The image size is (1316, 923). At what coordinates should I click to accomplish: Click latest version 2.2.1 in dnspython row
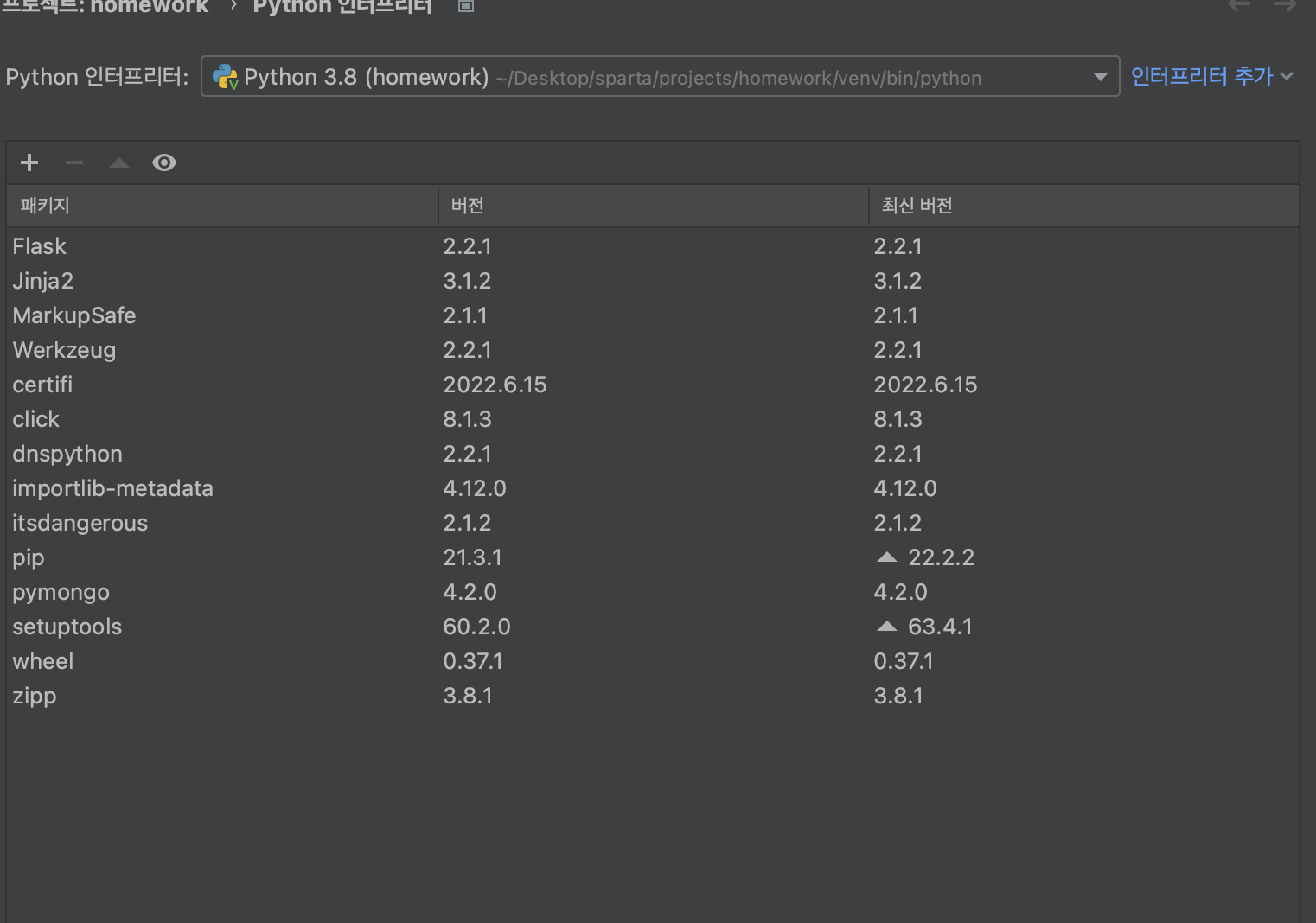click(898, 454)
